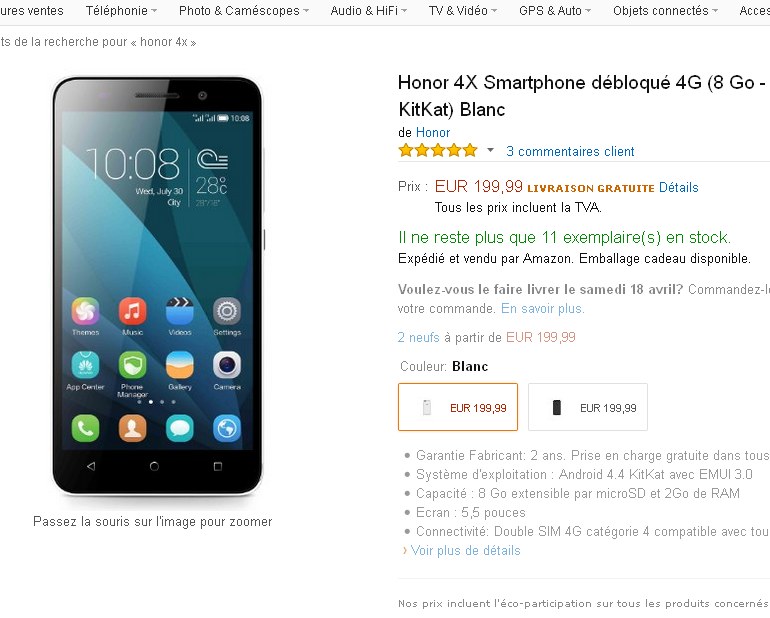Open the Objets connectés menu
This screenshot has height=618, width=770.
(665, 10)
